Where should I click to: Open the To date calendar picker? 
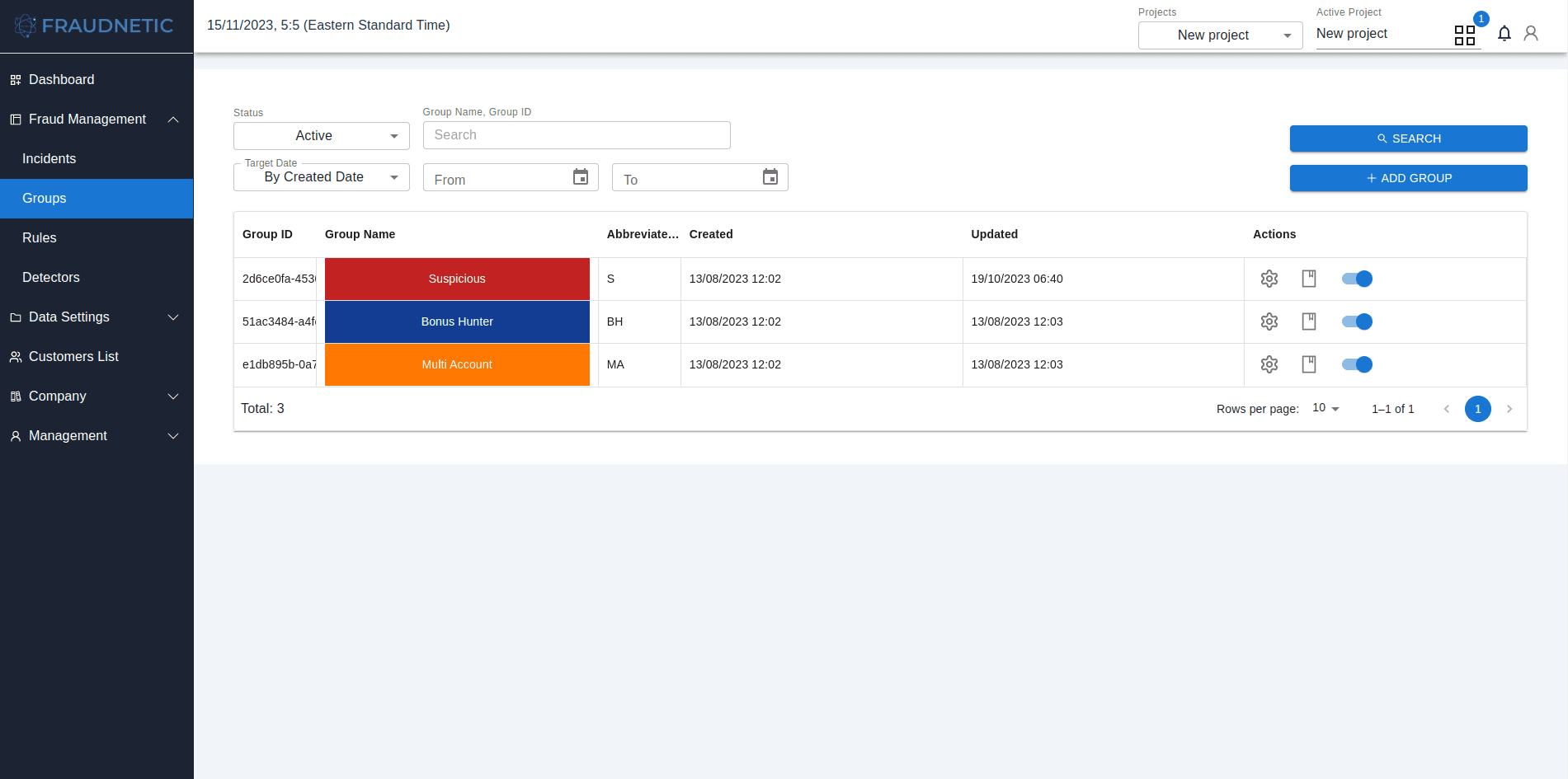tap(770, 177)
